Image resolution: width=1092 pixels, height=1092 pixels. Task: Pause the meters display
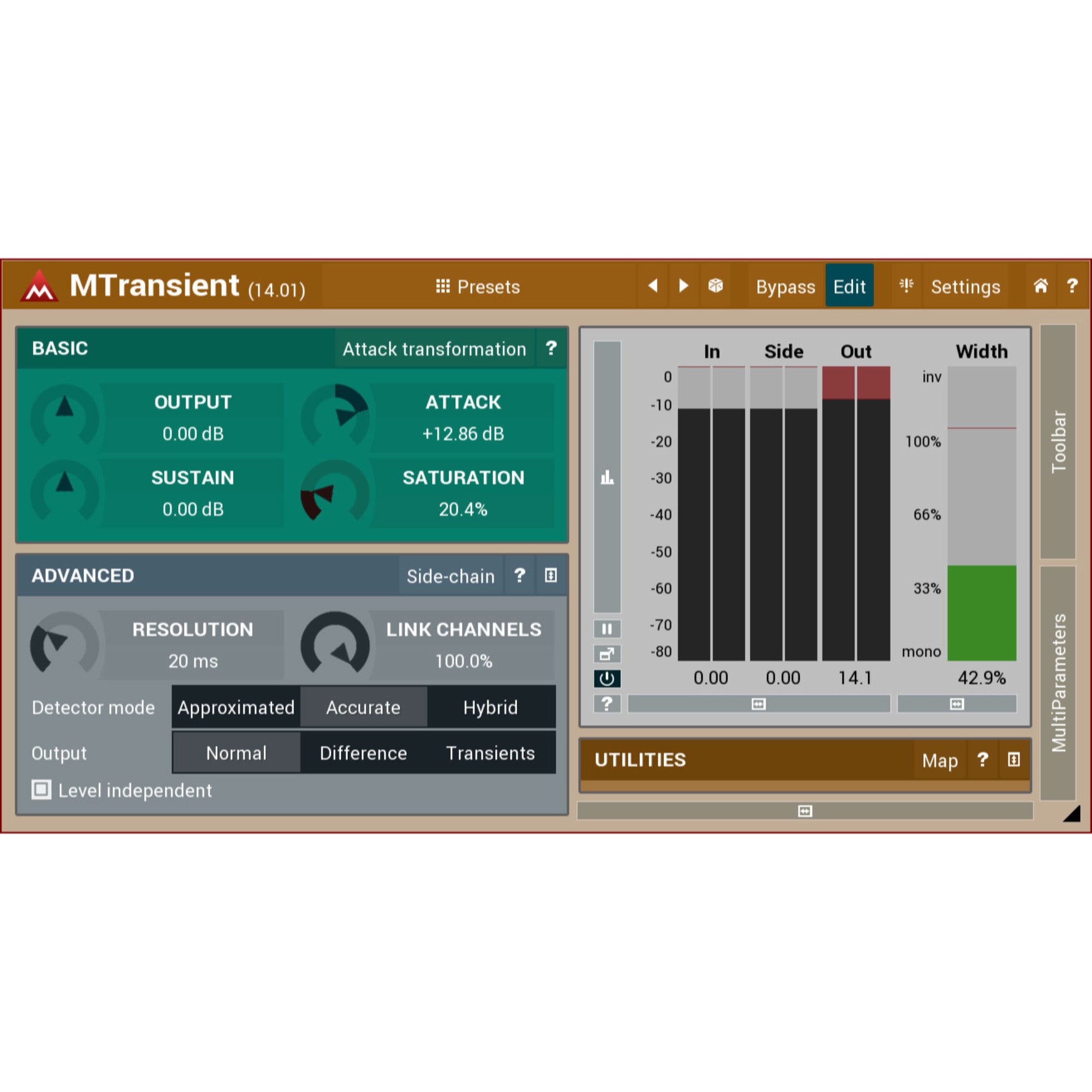pyautogui.click(x=607, y=629)
